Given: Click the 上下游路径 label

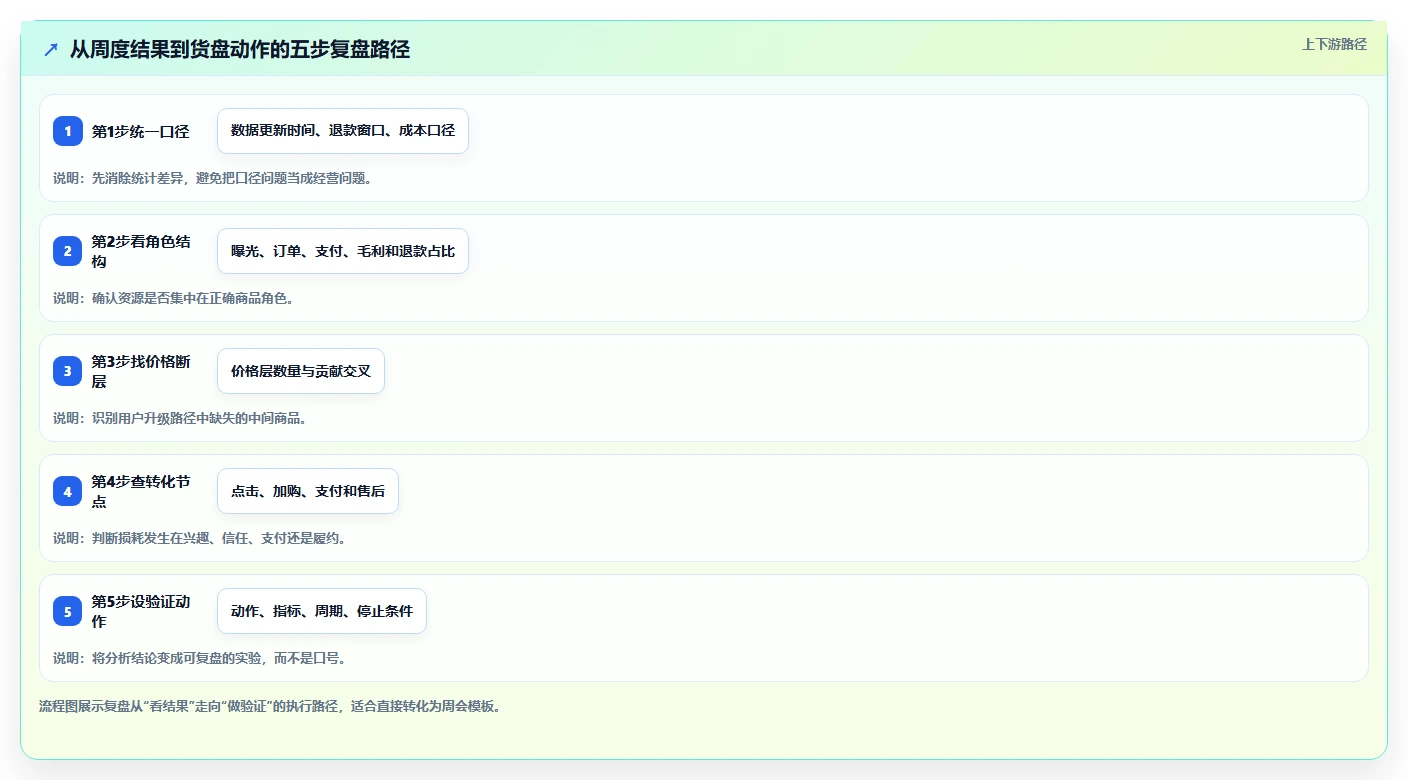Looking at the screenshot, I should click(1334, 44).
